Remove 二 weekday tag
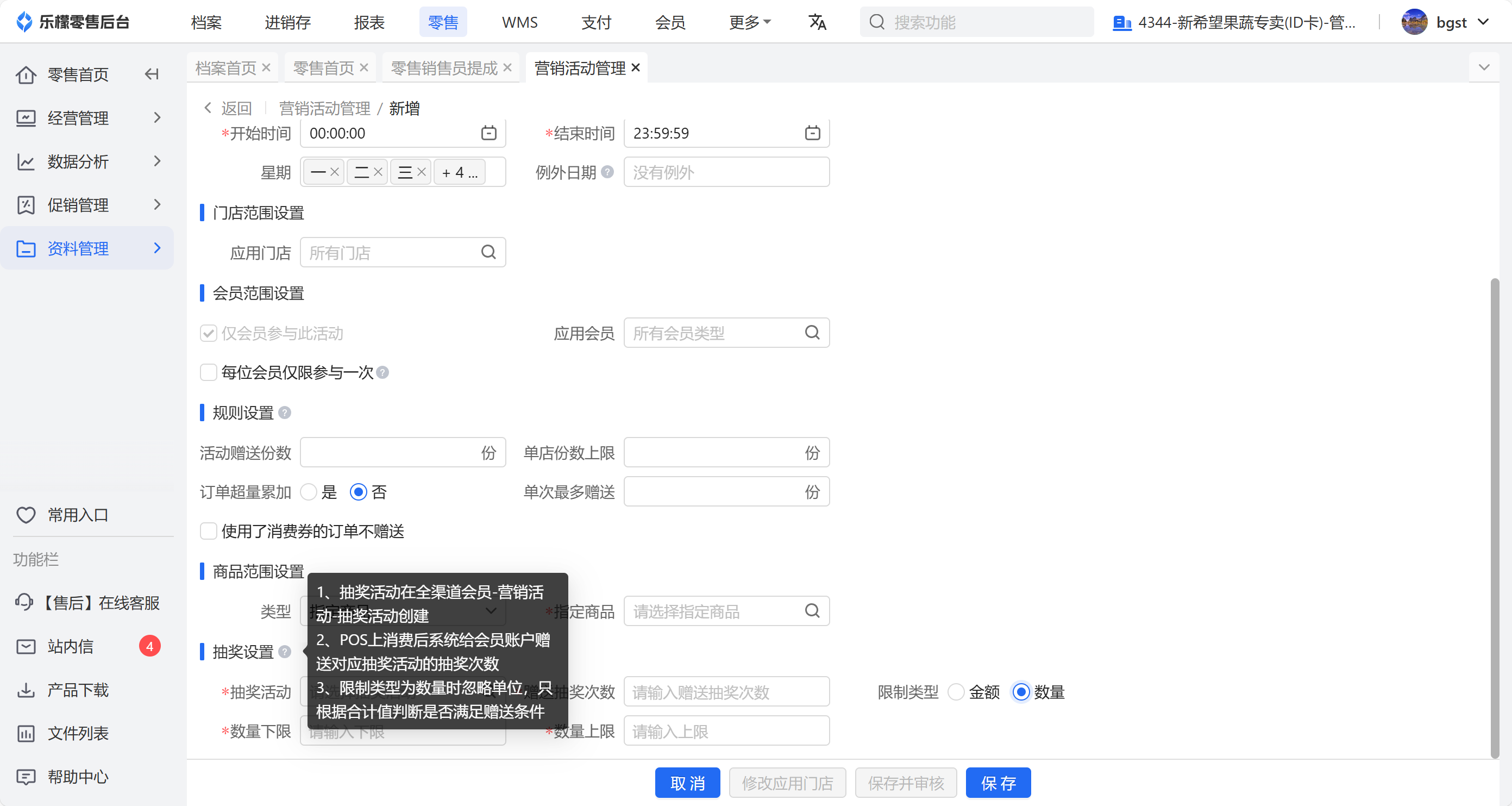 (x=378, y=172)
